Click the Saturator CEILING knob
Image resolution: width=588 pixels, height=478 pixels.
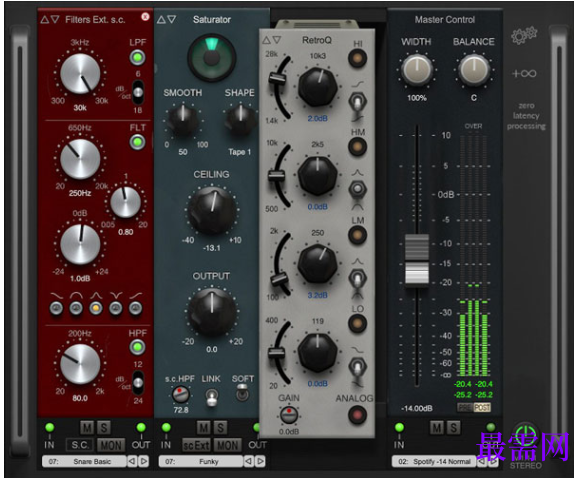(x=212, y=211)
